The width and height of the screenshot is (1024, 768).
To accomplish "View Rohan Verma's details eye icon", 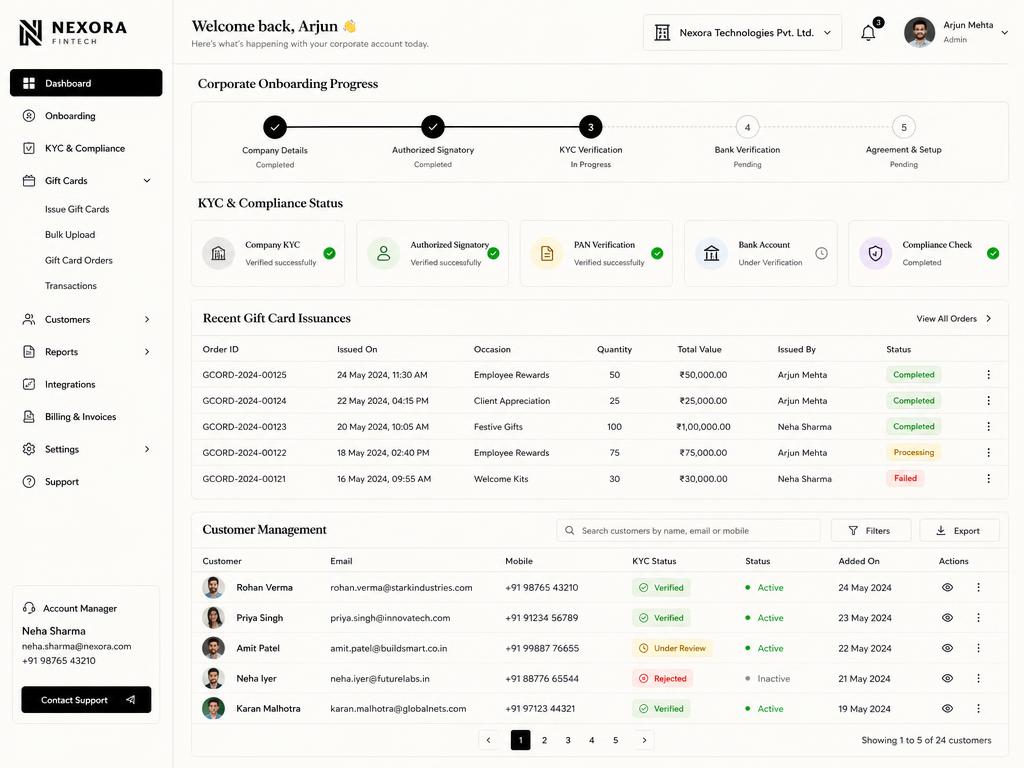I will point(948,587).
